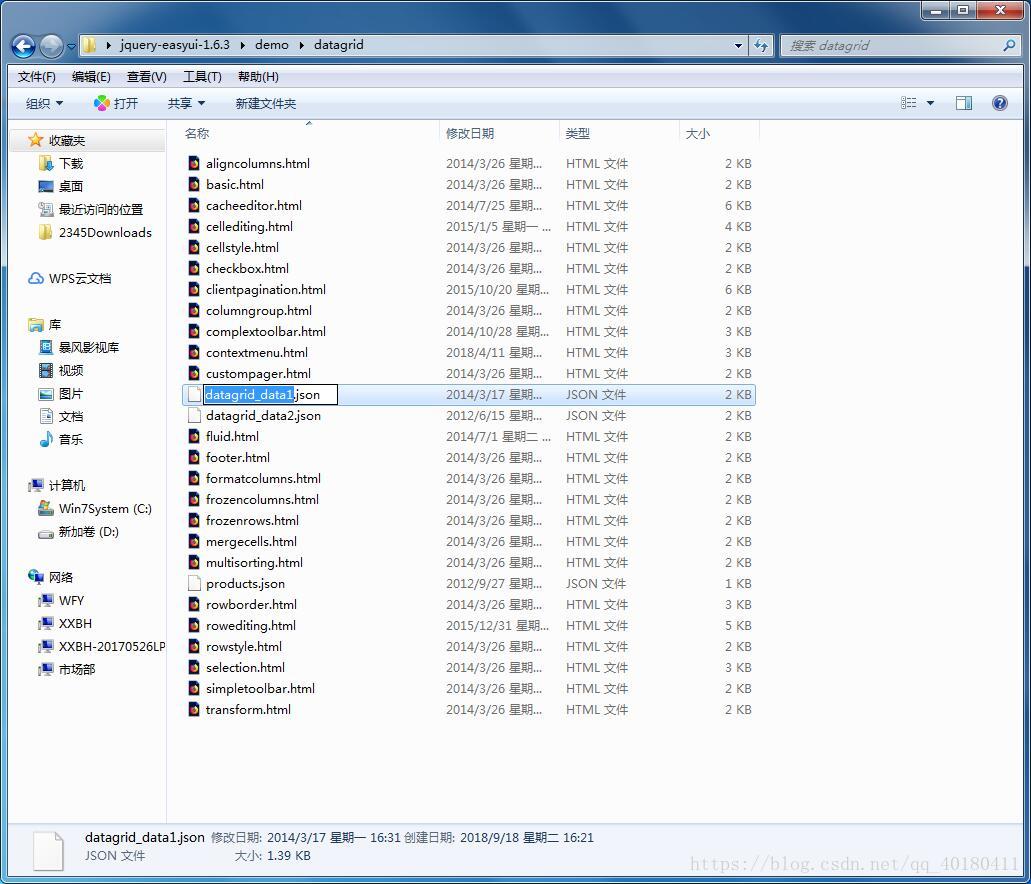Image resolution: width=1031 pixels, height=884 pixels.
Task: Click the checkbox.html file icon
Action: (x=194, y=268)
